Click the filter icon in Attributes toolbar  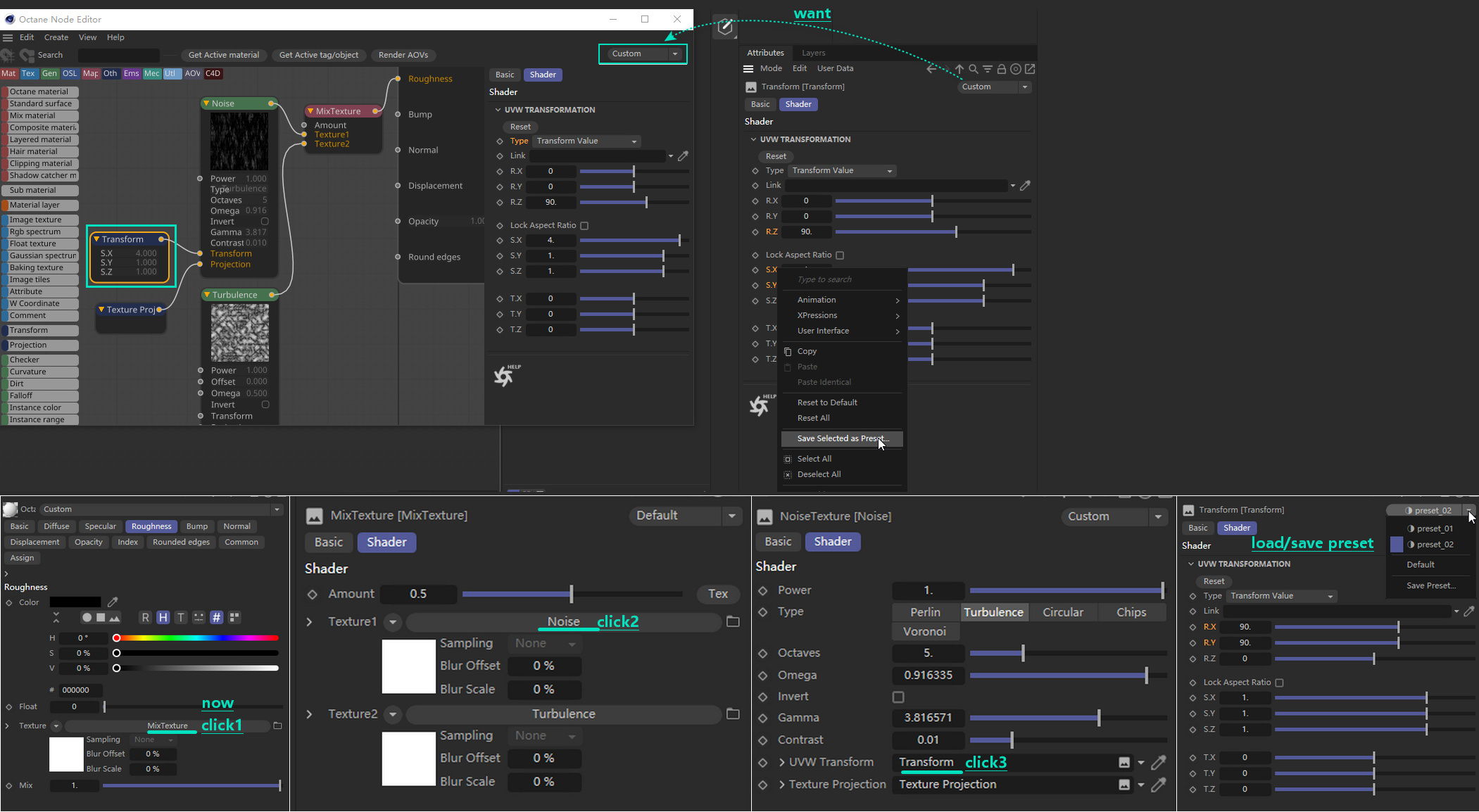point(988,69)
